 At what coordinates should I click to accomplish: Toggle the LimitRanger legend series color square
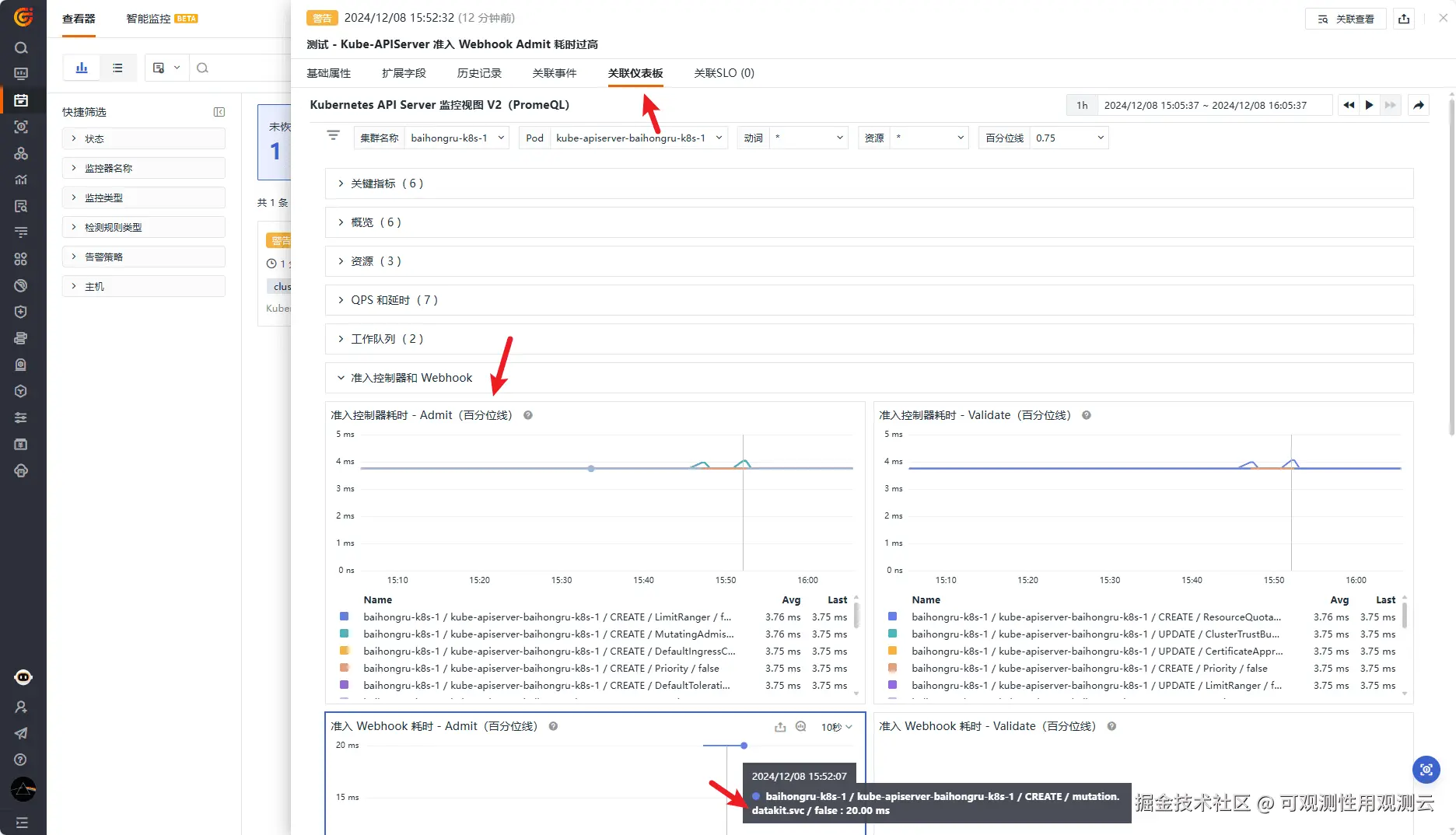tap(345, 617)
